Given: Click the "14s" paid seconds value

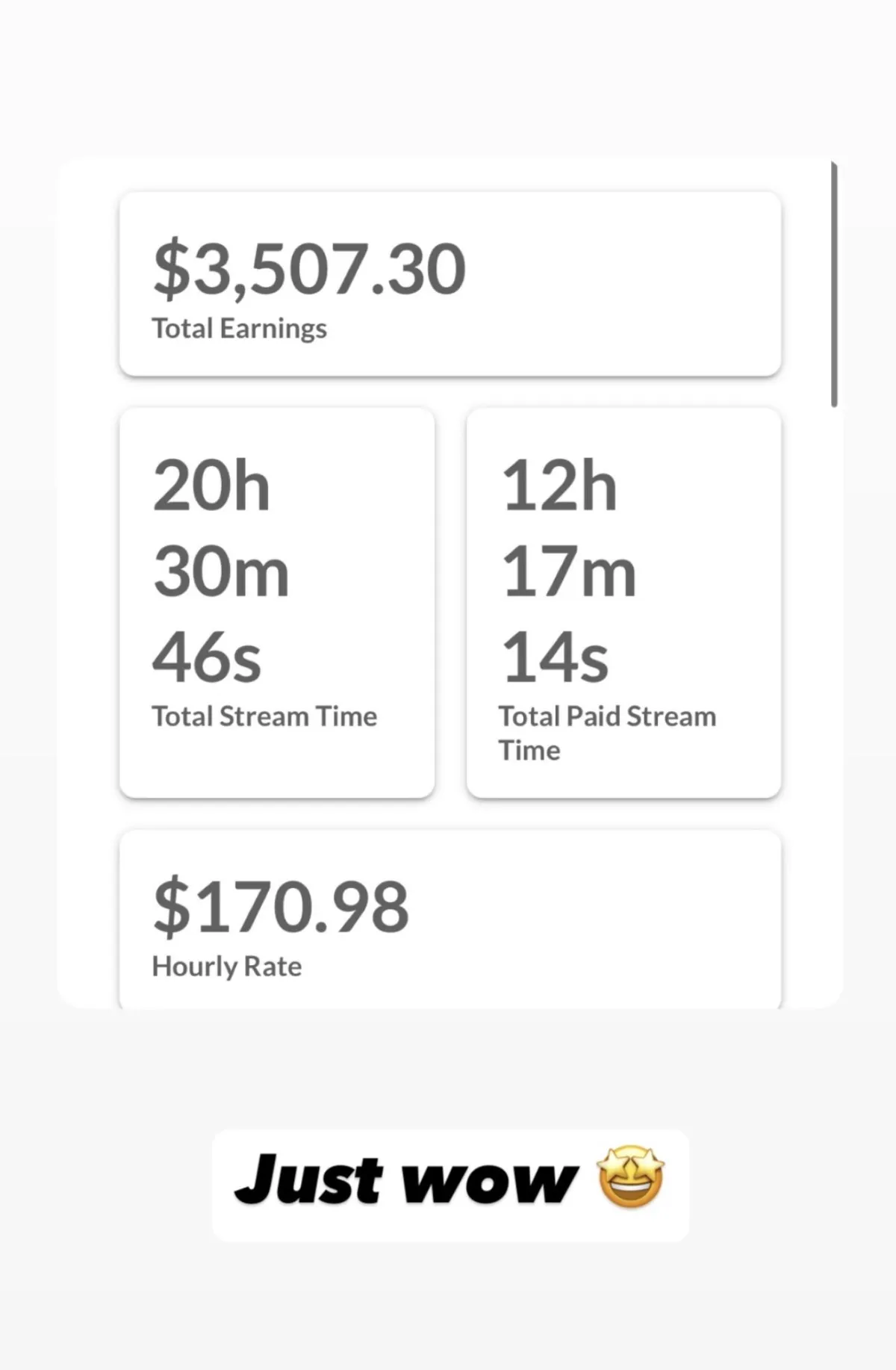Looking at the screenshot, I should (556, 657).
